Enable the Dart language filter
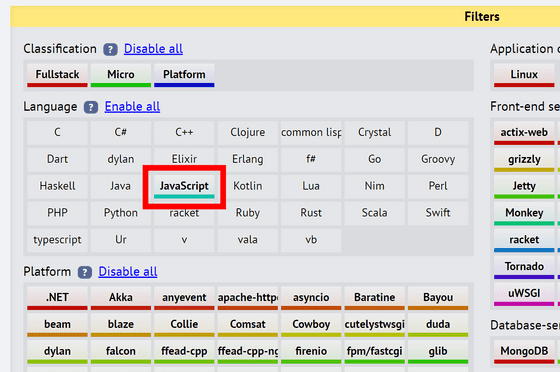This screenshot has width=560, height=372. (57, 160)
